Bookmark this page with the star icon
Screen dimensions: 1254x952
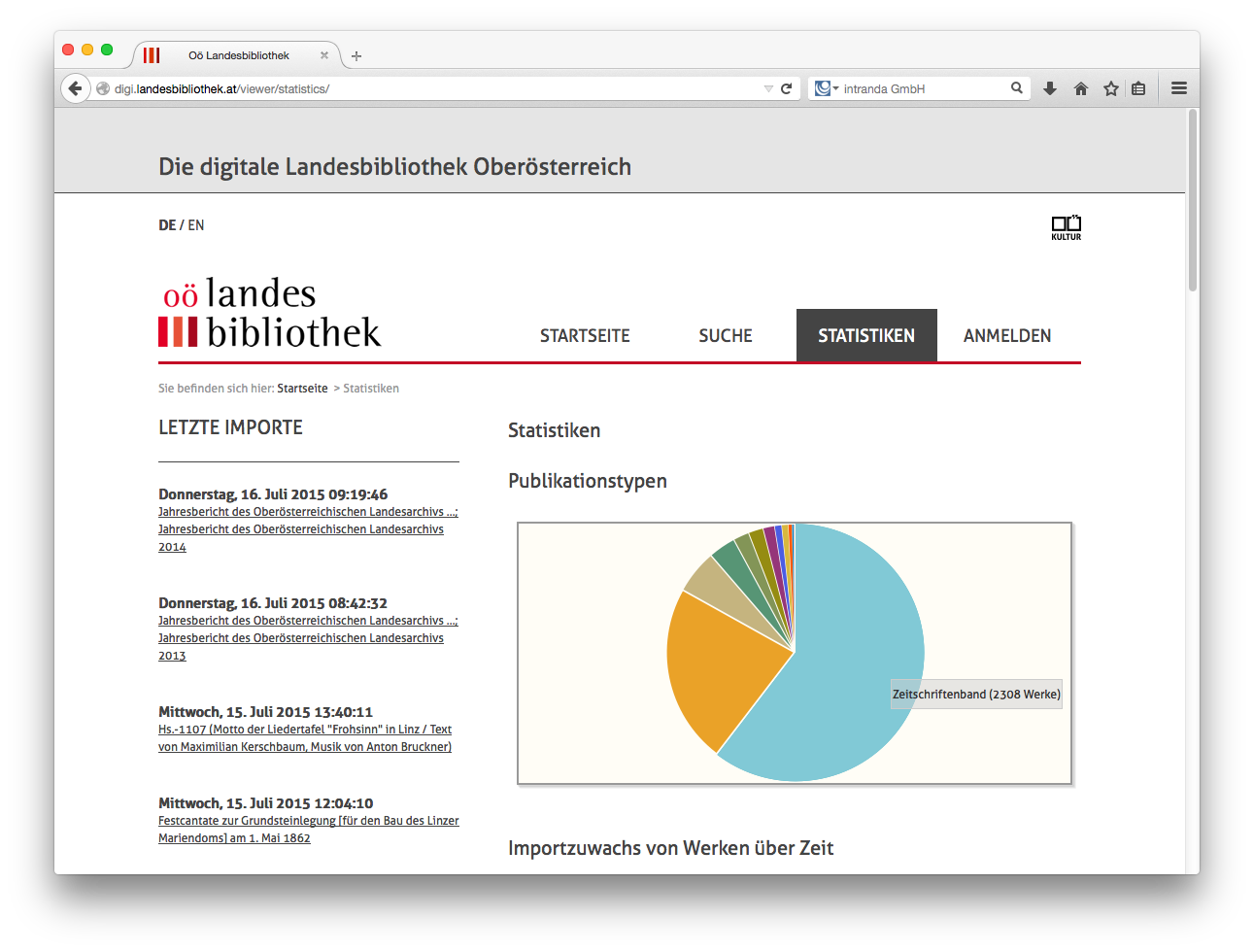click(1111, 88)
